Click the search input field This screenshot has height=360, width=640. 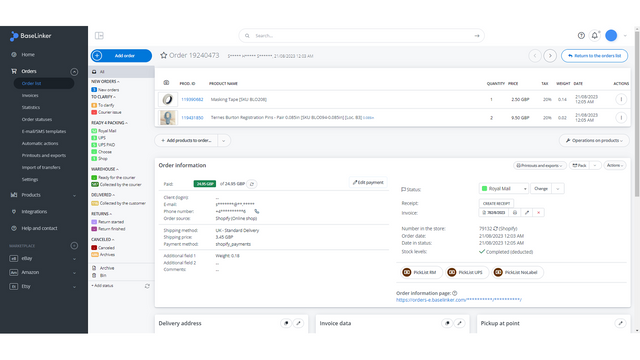point(361,36)
